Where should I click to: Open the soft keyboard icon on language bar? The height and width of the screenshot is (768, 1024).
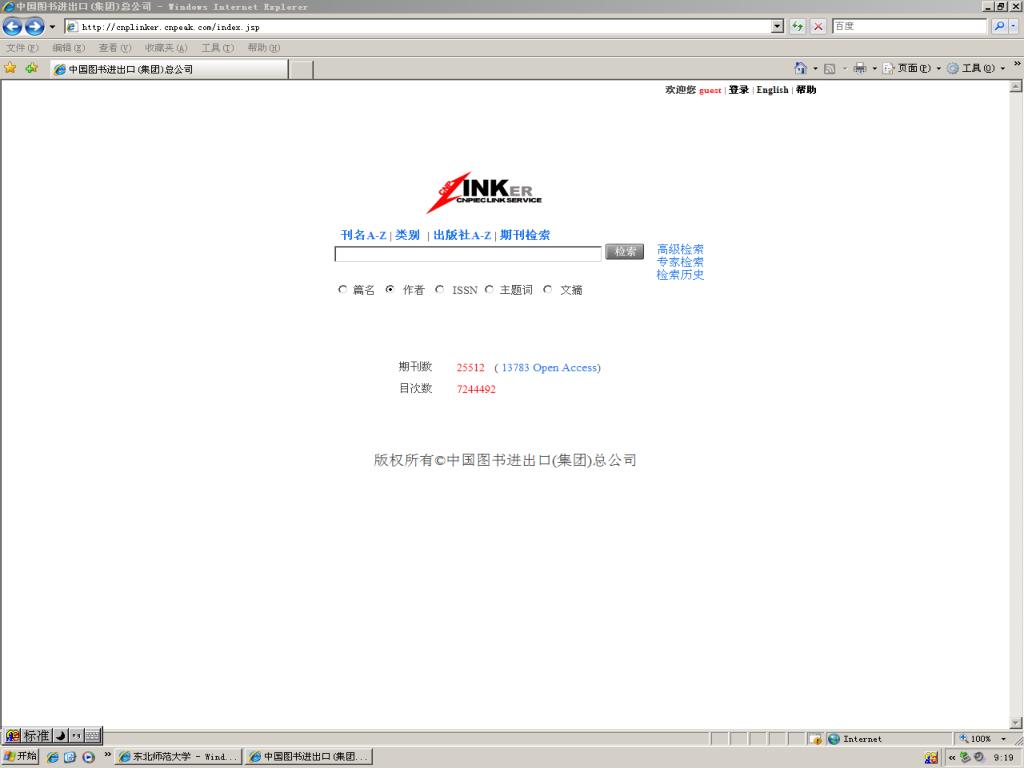coord(93,735)
